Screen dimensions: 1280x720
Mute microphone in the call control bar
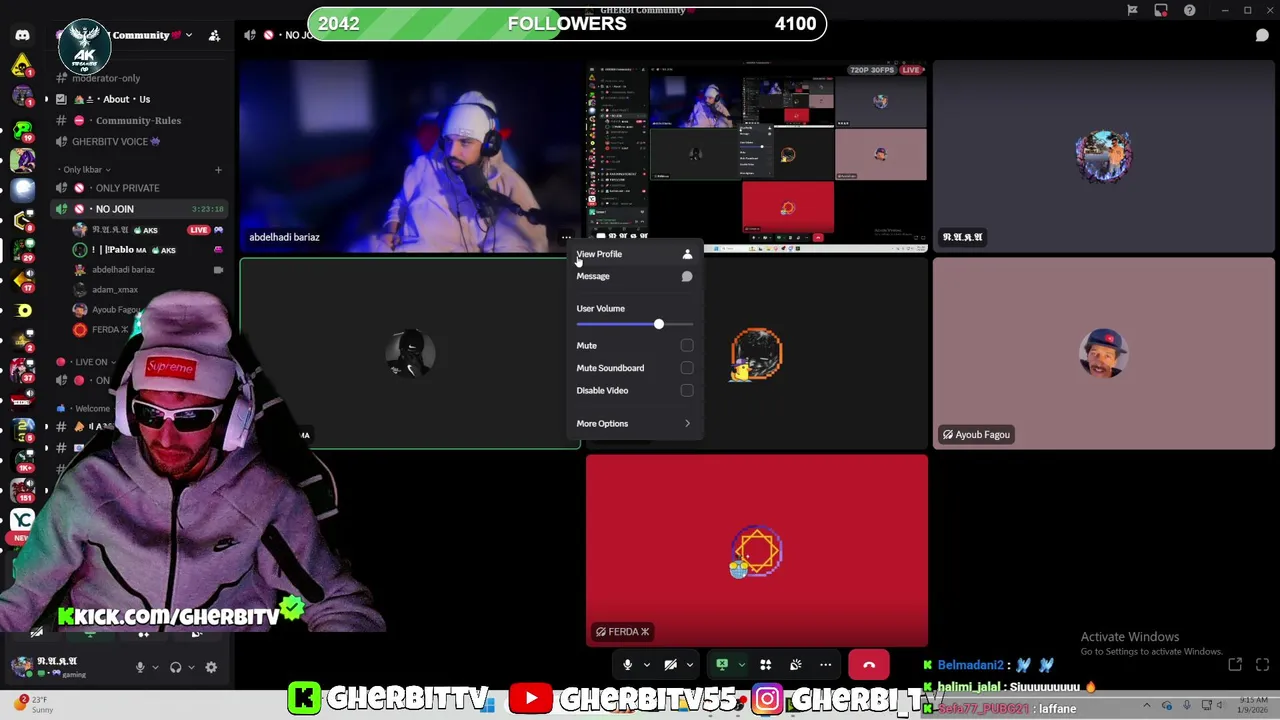coord(627,665)
